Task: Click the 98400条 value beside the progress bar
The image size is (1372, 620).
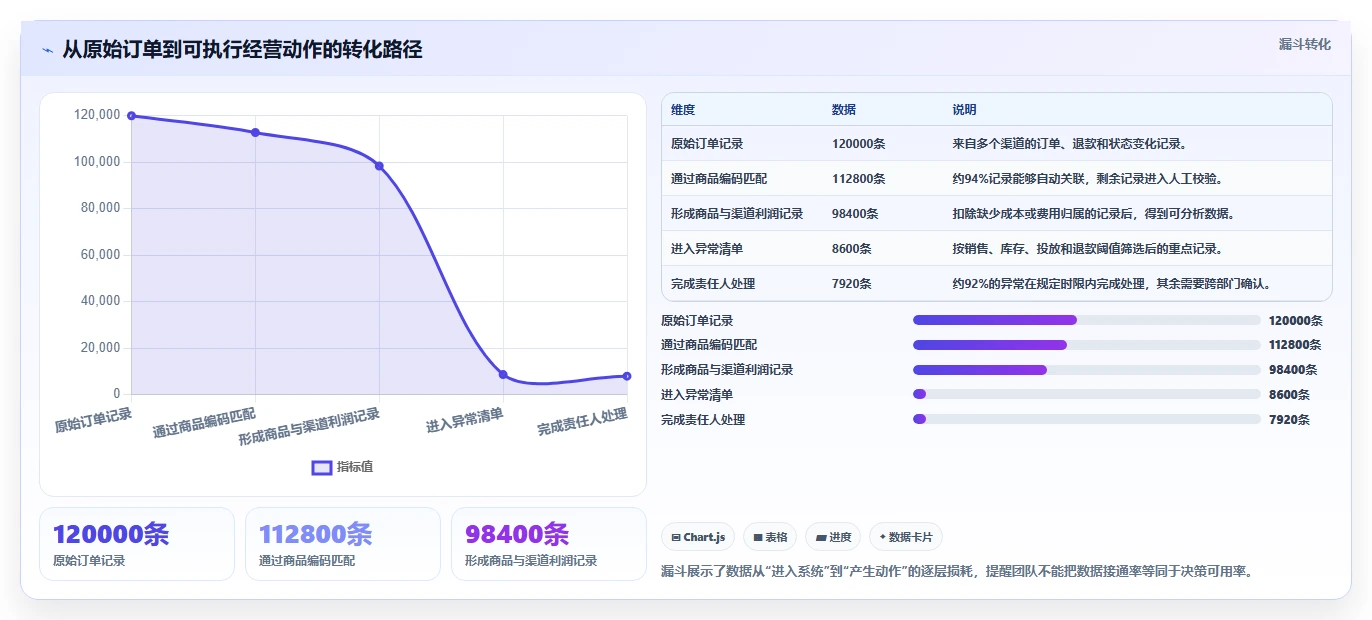Action: [x=1293, y=370]
